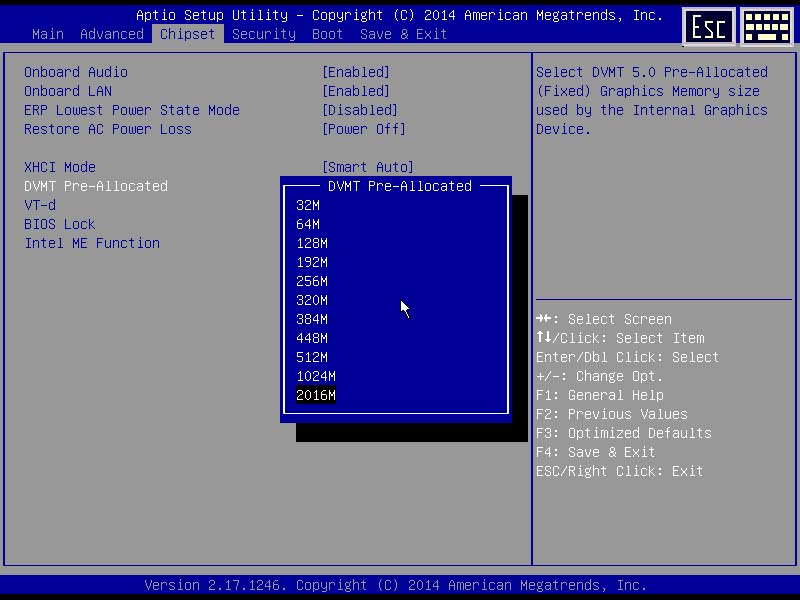Choose 32M in DVMT popup
Screen dimensions: 800x600
point(308,206)
